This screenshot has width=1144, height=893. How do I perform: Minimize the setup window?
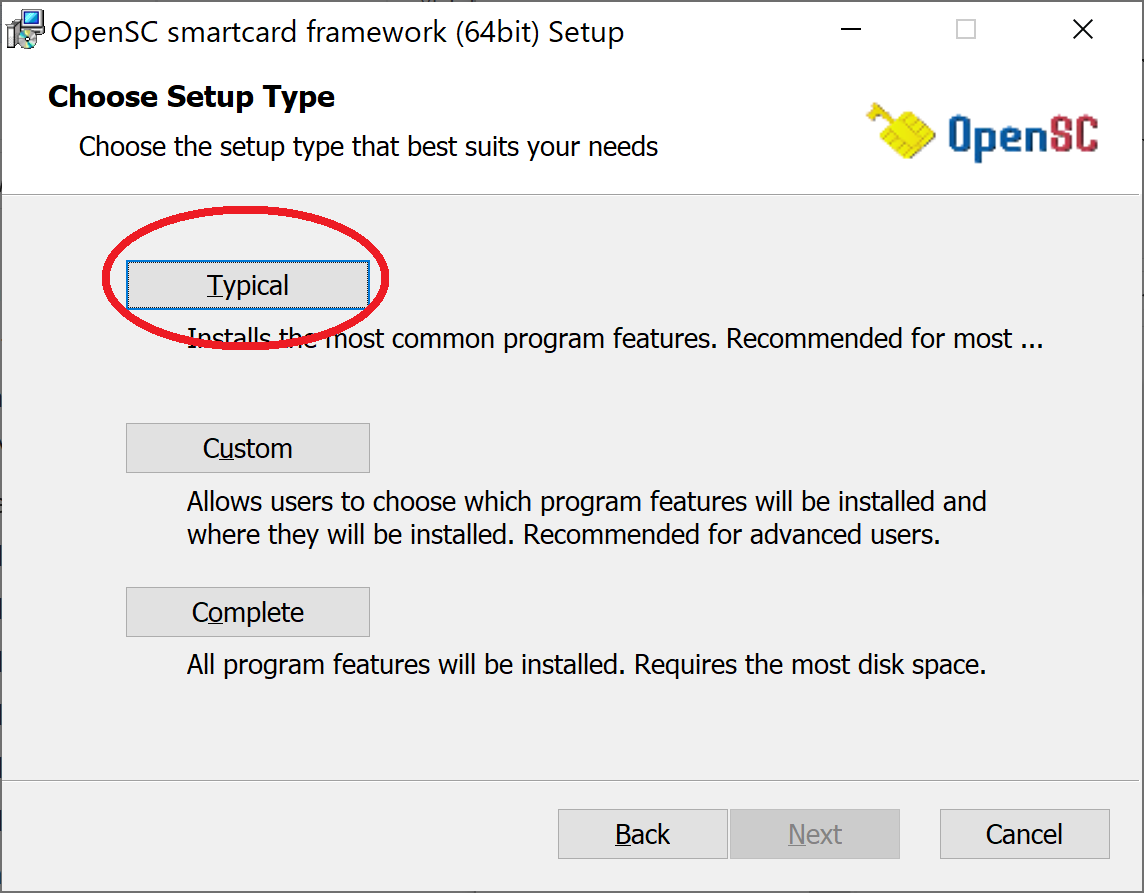850,29
